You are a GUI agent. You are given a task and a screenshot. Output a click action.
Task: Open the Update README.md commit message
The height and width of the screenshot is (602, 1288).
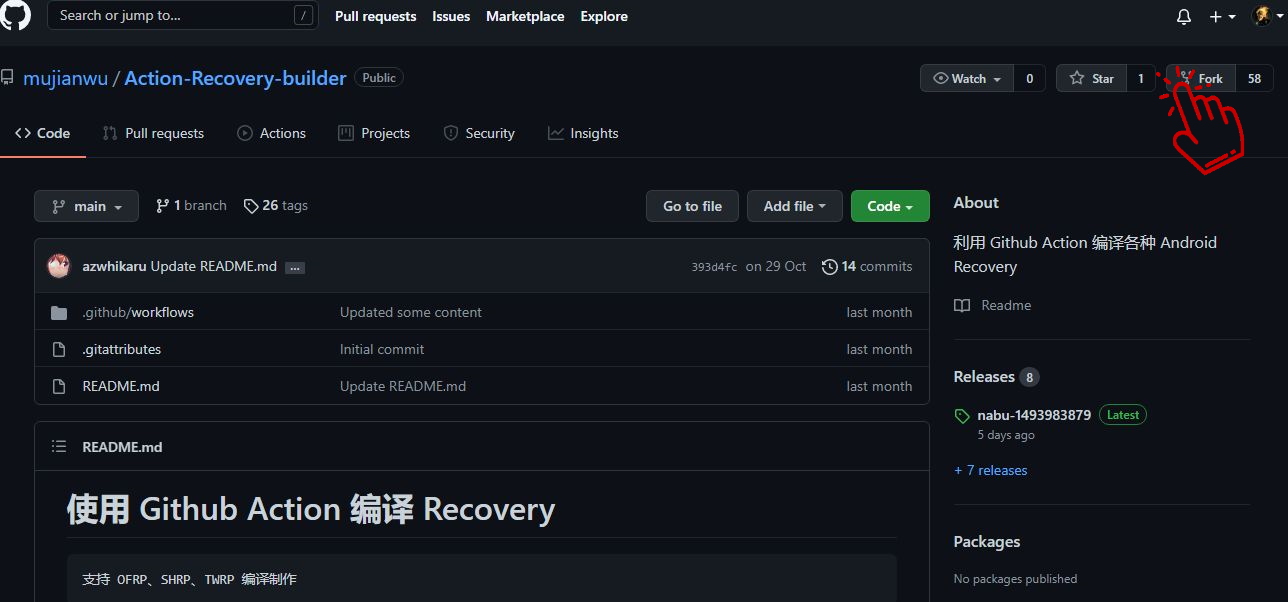214,266
